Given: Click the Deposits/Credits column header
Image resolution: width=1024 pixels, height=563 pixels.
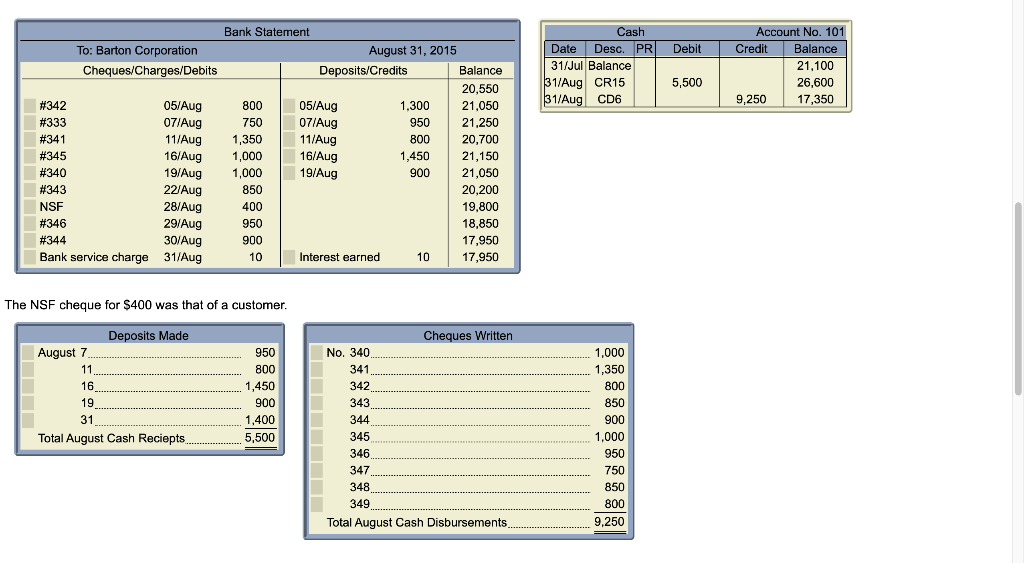Looking at the screenshot, I should point(363,71).
